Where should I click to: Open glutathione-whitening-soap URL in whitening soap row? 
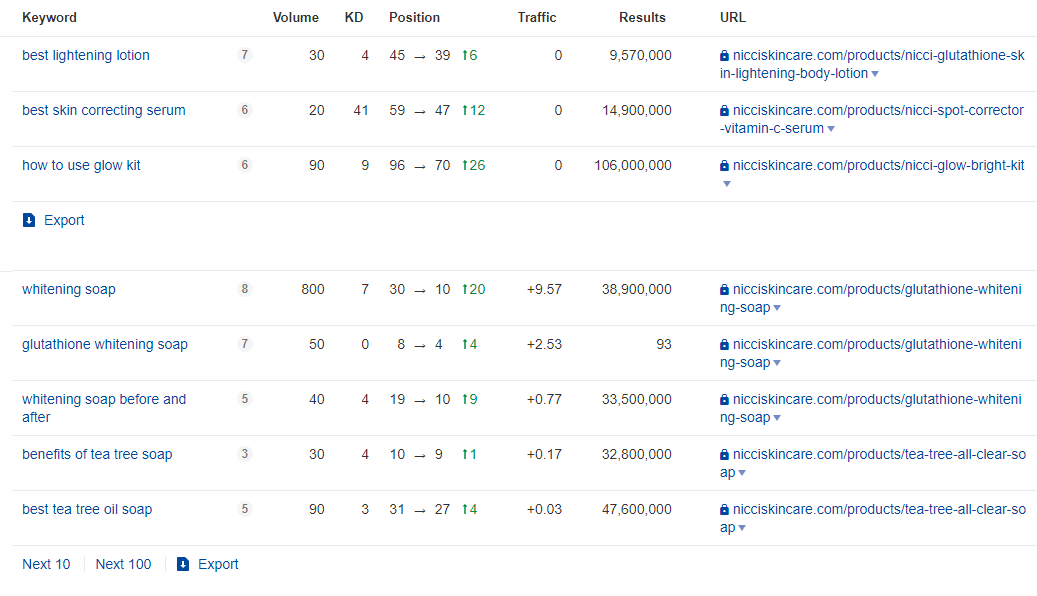870,299
